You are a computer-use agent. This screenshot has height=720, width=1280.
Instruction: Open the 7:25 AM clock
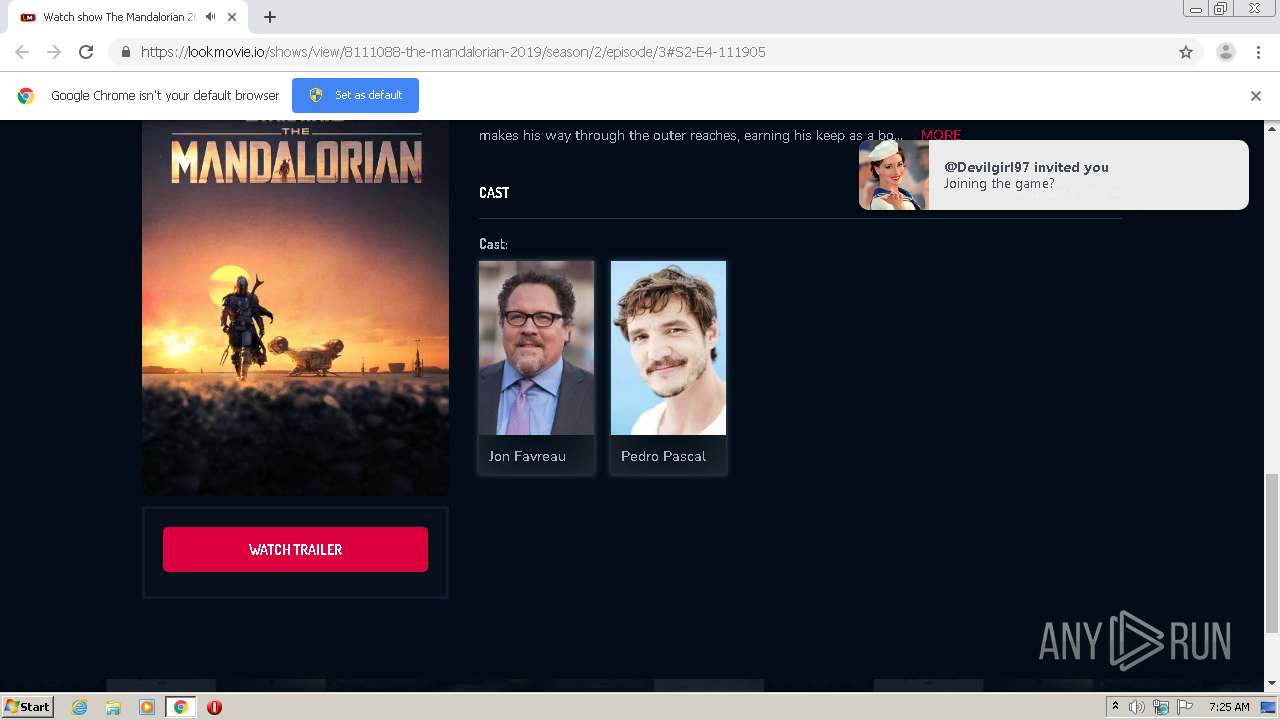pos(1229,707)
